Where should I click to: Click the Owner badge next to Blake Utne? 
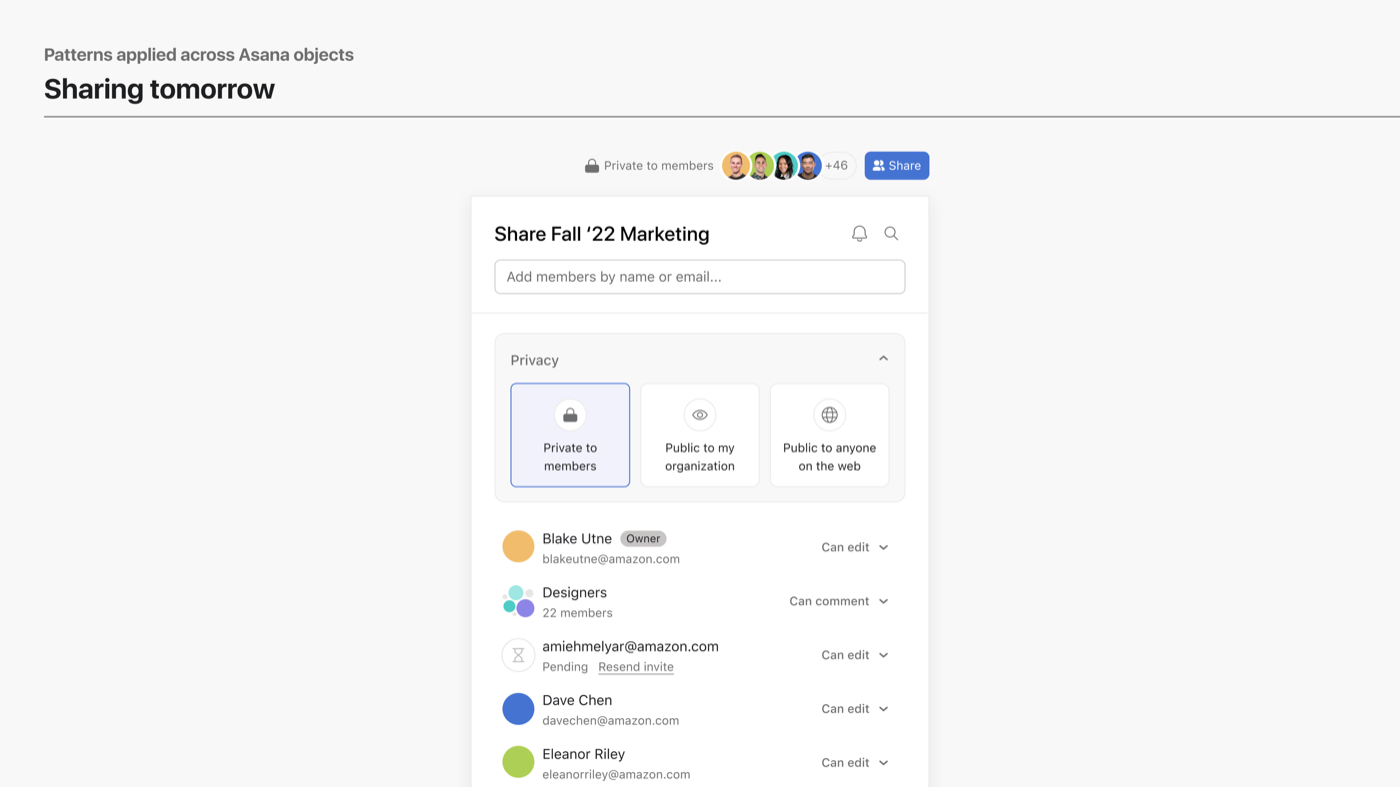tap(643, 538)
